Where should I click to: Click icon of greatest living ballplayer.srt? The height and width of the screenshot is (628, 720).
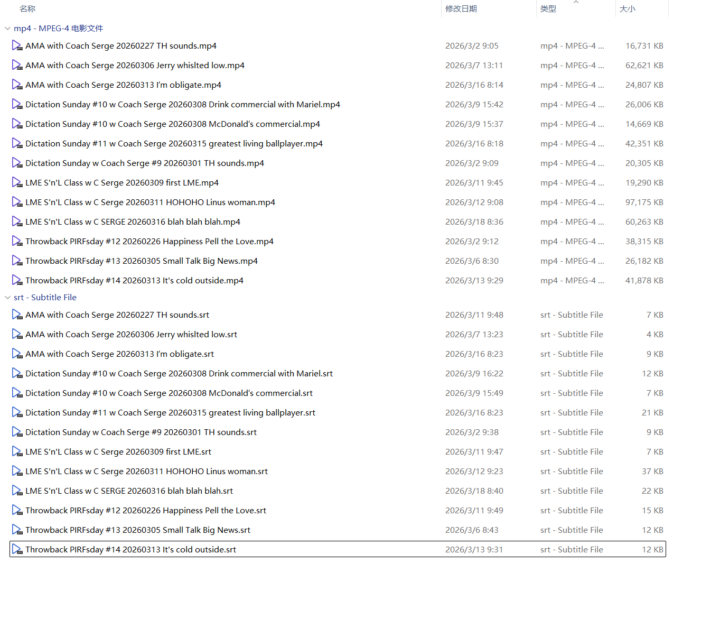click(17, 413)
